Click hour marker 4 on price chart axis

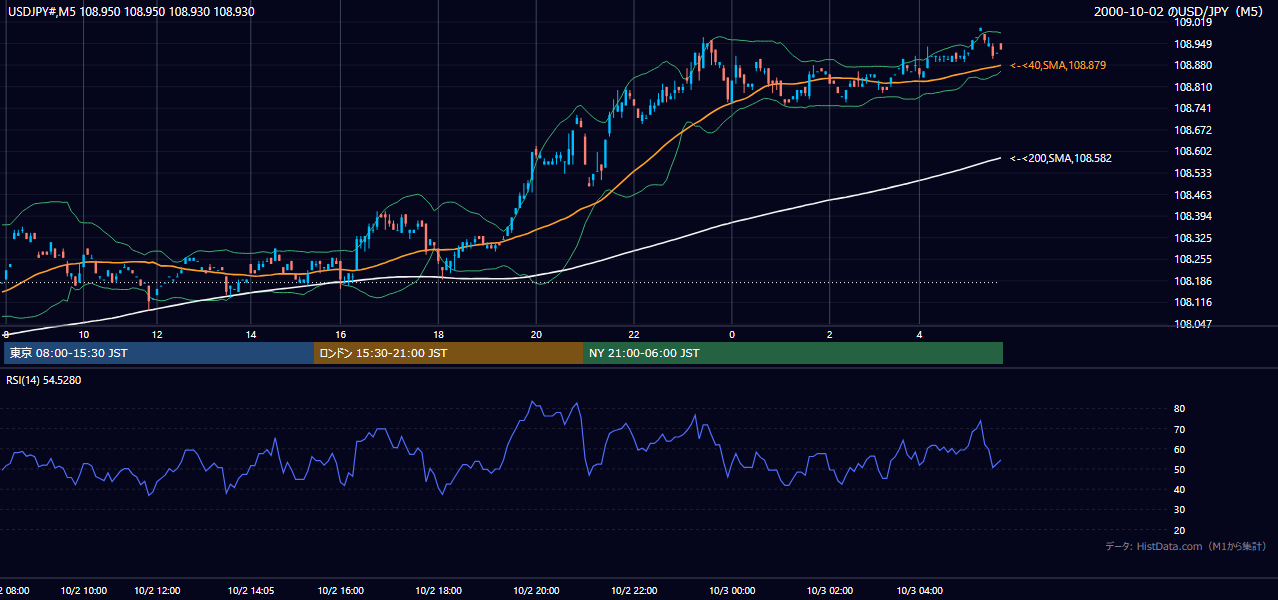click(919, 334)
